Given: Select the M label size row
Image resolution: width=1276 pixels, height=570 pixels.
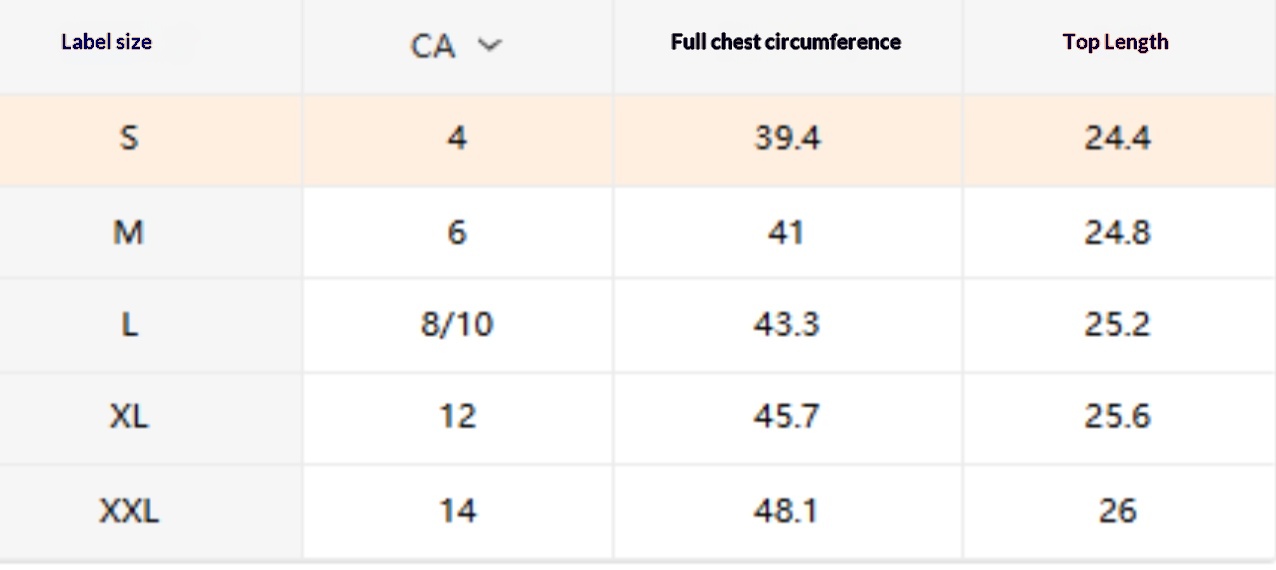Looking at the screenshot, I should [x=129, y=233].
